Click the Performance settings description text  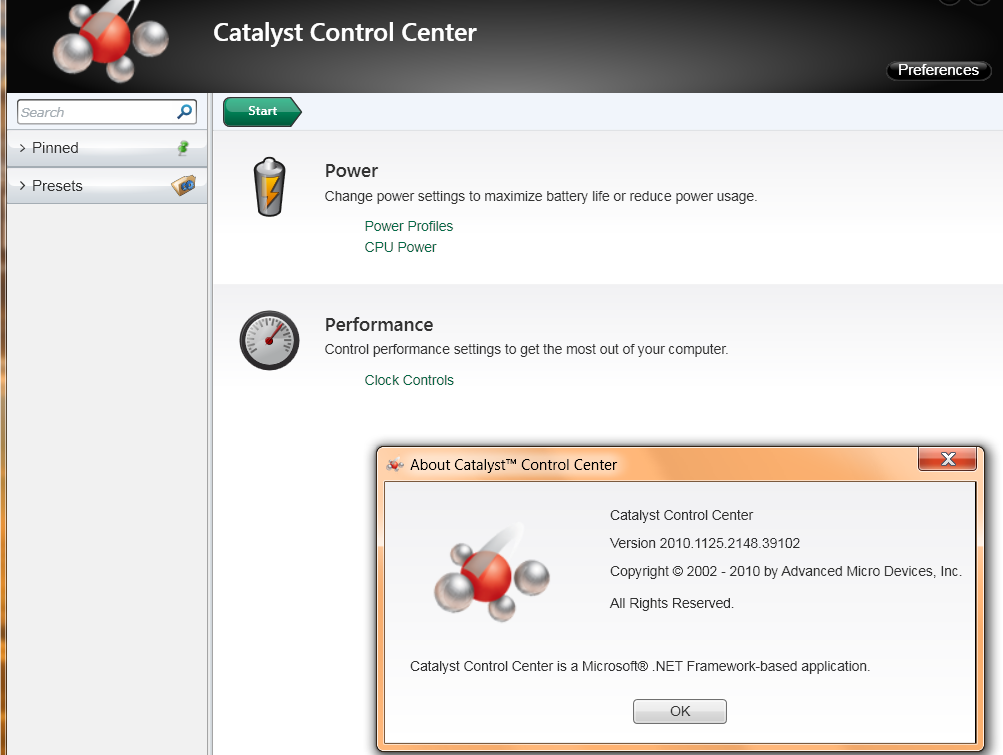pyautogui.click(x=526, y=349)
